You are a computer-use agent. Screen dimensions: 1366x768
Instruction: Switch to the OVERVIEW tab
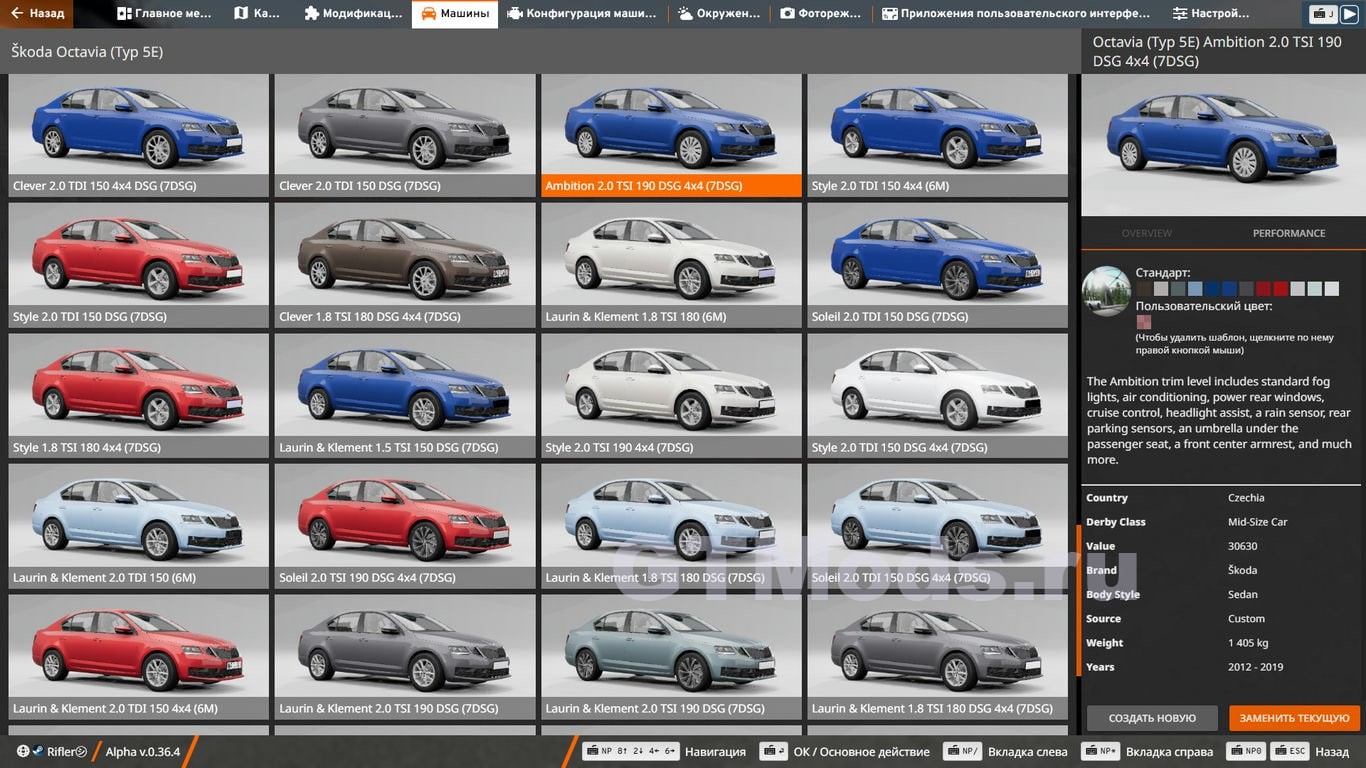(1146, 233)
